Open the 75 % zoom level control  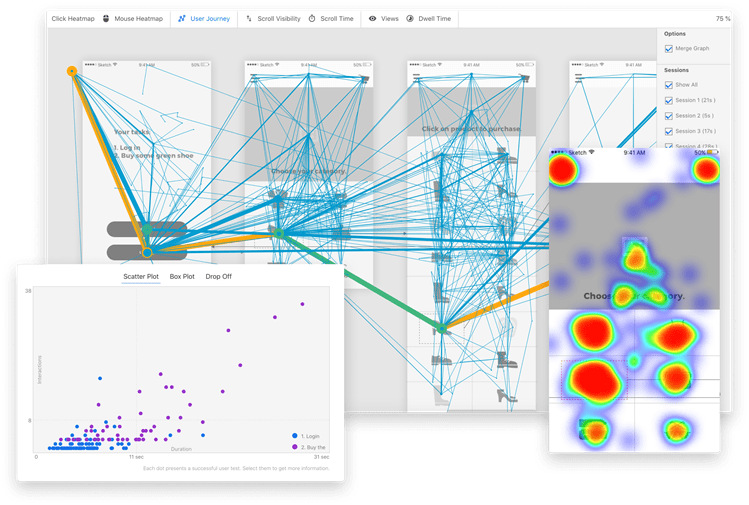pos(722,18)
